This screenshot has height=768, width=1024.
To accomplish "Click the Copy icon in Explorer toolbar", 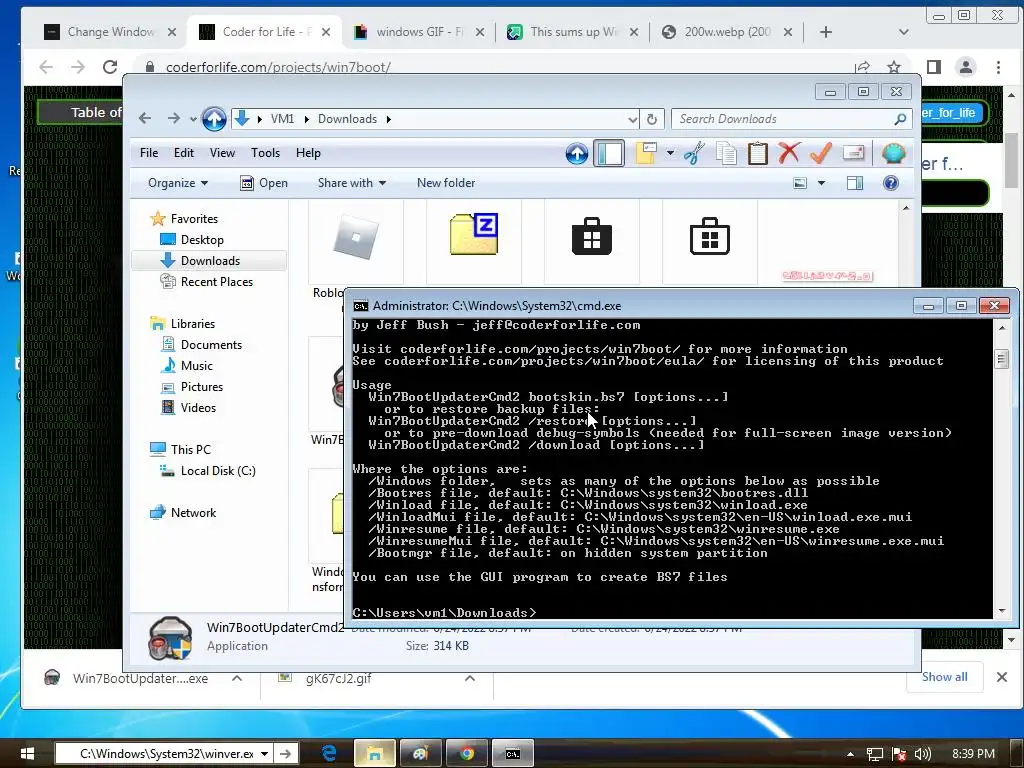I will coord(726,153).
